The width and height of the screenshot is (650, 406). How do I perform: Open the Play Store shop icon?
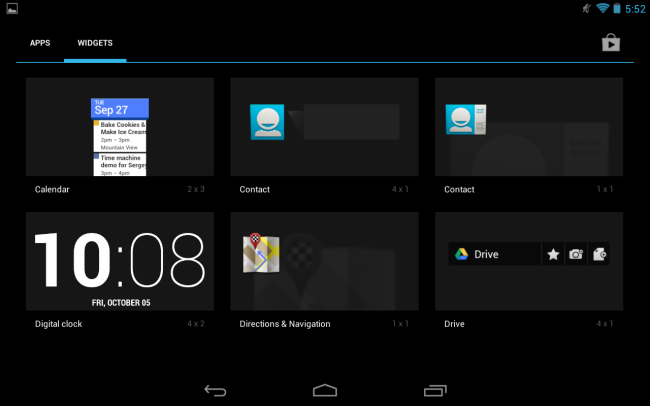pos(611,43)
